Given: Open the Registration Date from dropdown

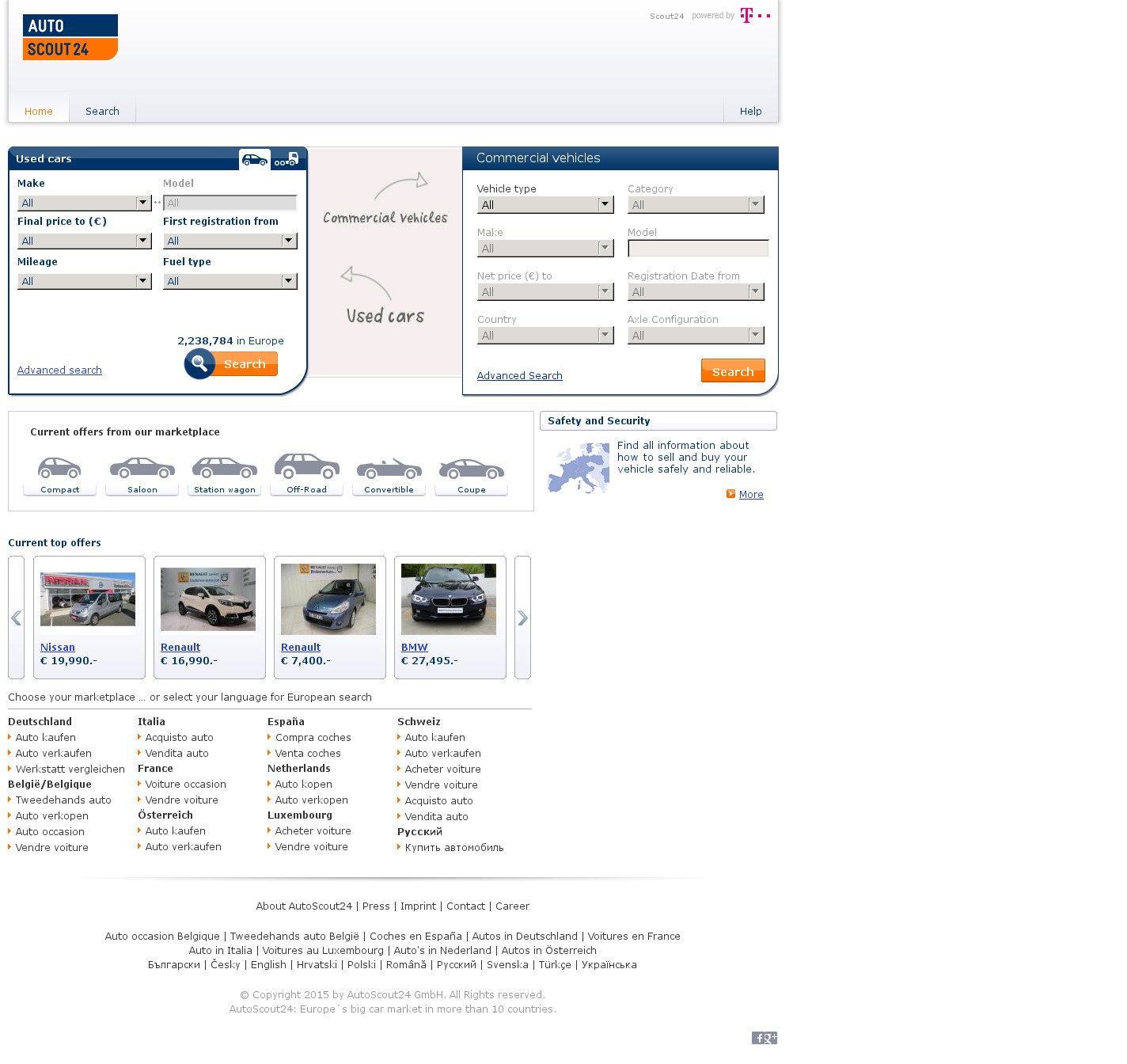Looking at the screenshot, I should coord(696,292).
